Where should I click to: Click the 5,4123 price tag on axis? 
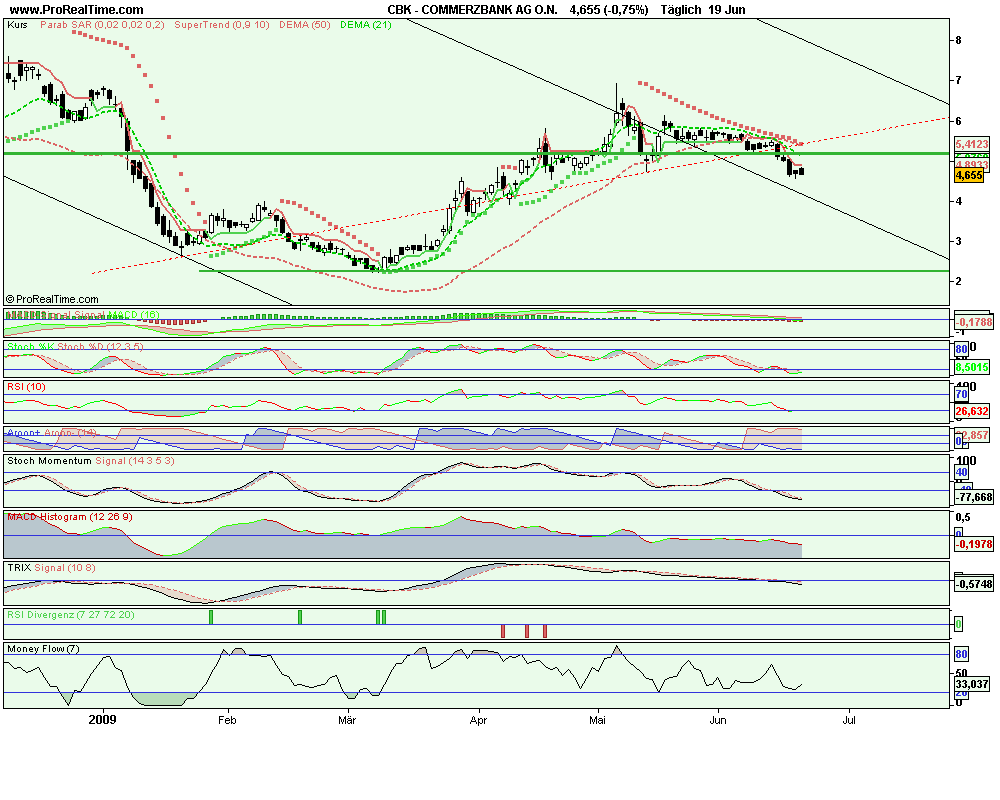pyautogui.click(x=972, y=144)
